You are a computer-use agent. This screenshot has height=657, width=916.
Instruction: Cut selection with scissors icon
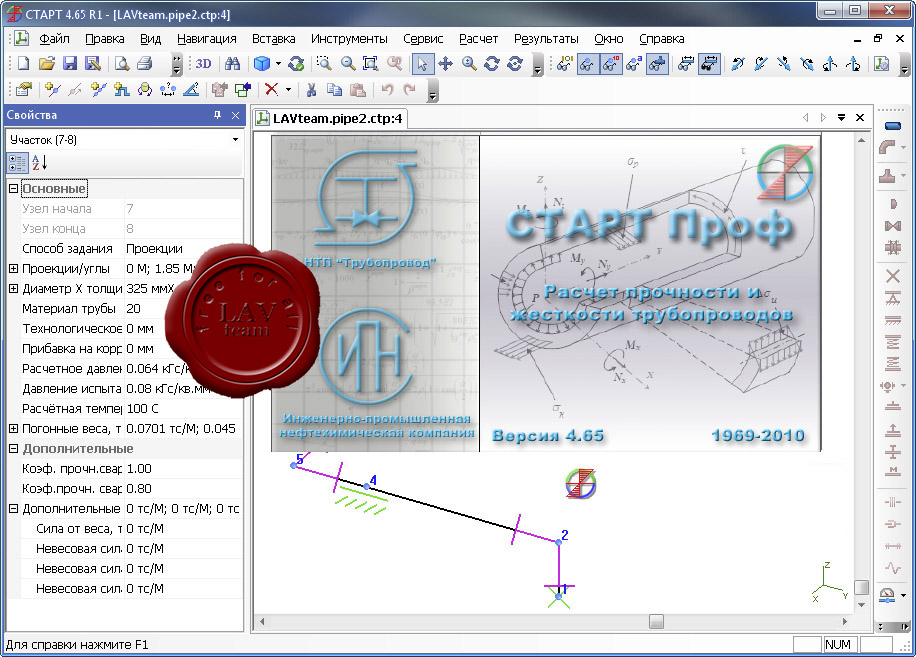click(311, 89)
